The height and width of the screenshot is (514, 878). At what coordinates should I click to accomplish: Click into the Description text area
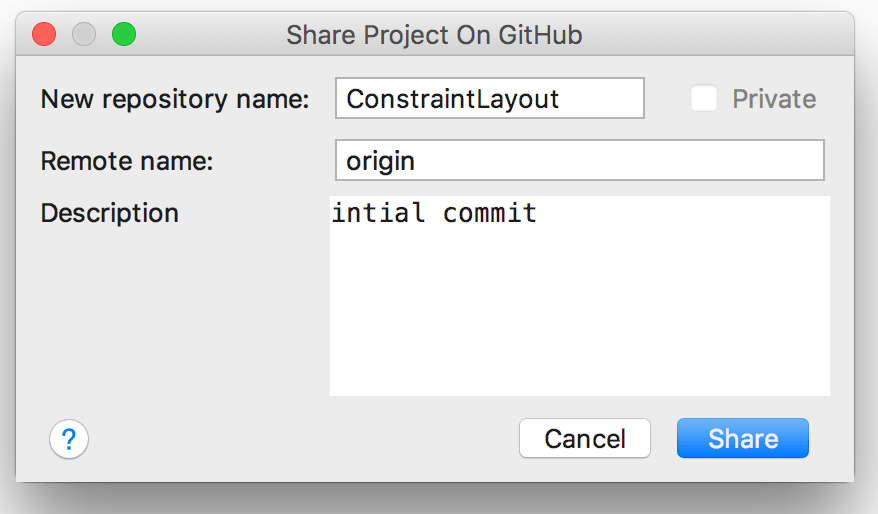580,296
